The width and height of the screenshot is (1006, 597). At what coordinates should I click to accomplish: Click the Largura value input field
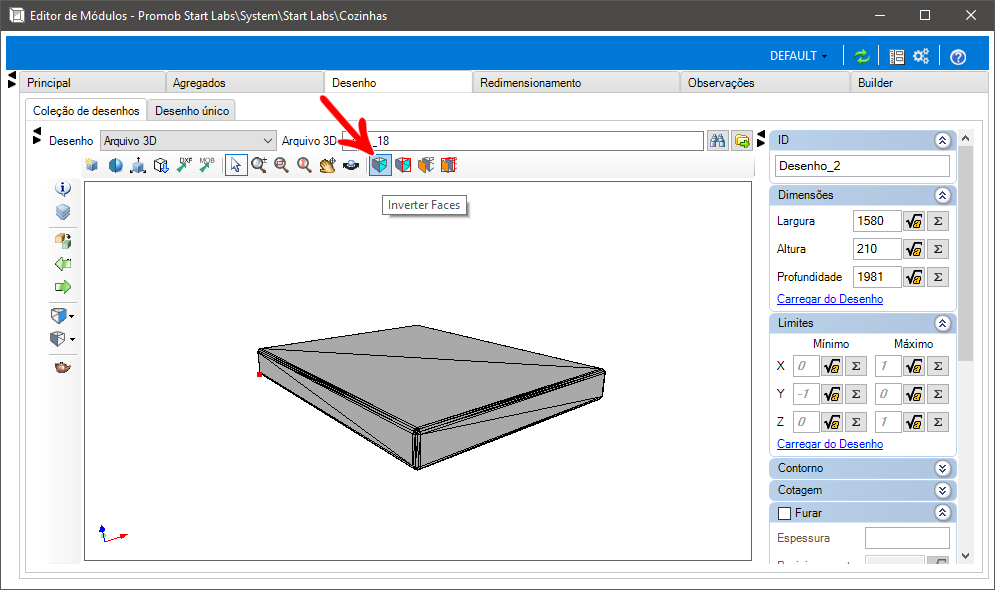876,221
